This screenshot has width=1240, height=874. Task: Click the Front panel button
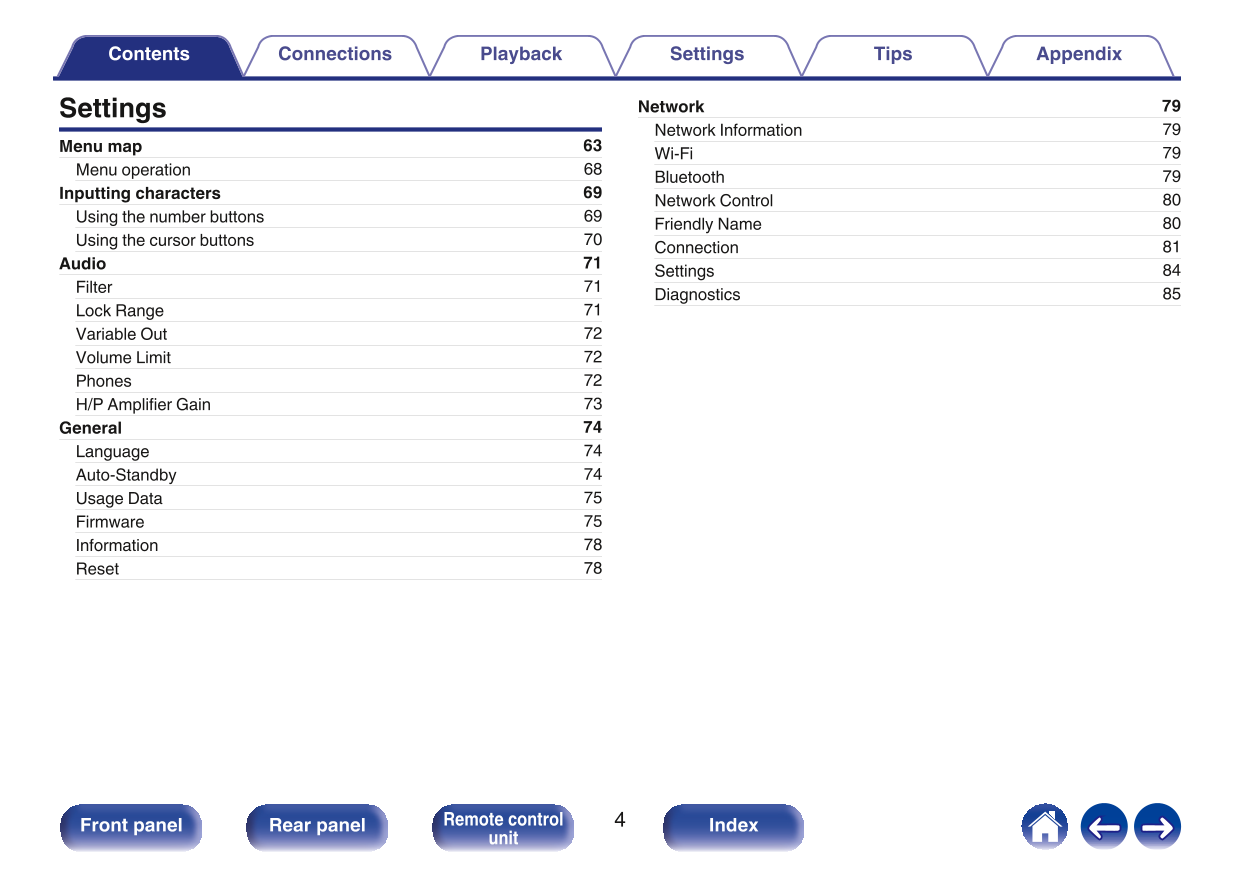tap(131, 826)
